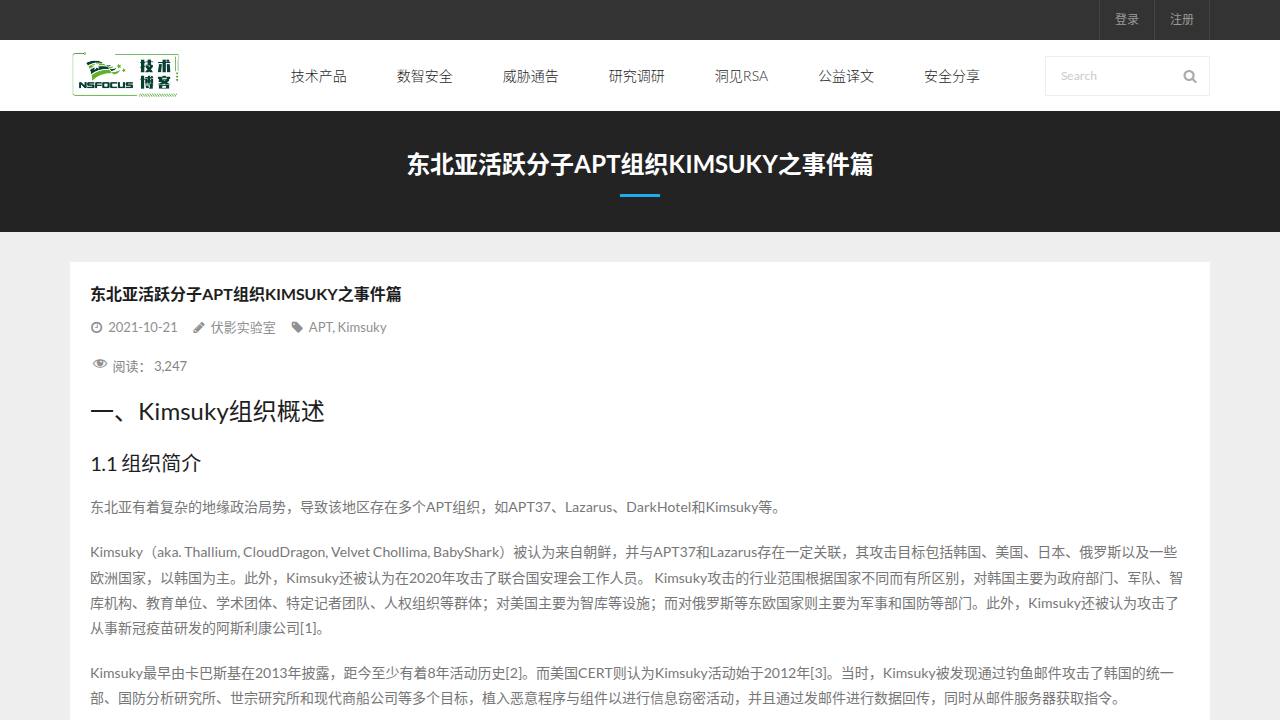Click the tag icon beside APT

coord(297,327)
